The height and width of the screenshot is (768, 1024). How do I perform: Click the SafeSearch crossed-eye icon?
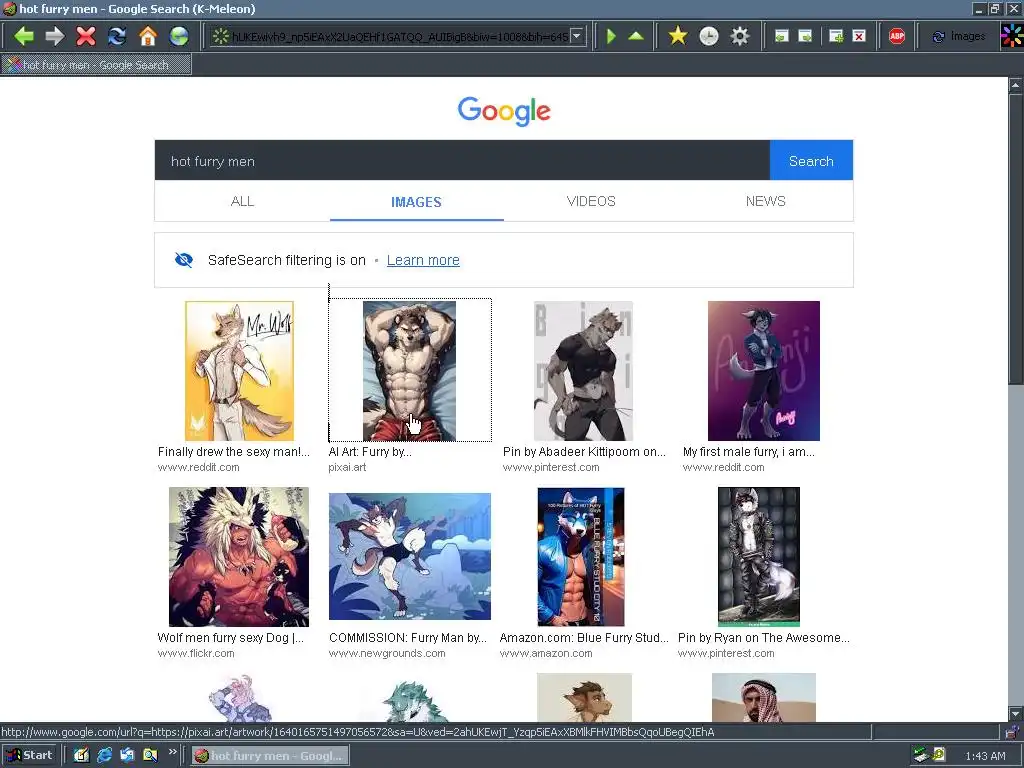184,260
